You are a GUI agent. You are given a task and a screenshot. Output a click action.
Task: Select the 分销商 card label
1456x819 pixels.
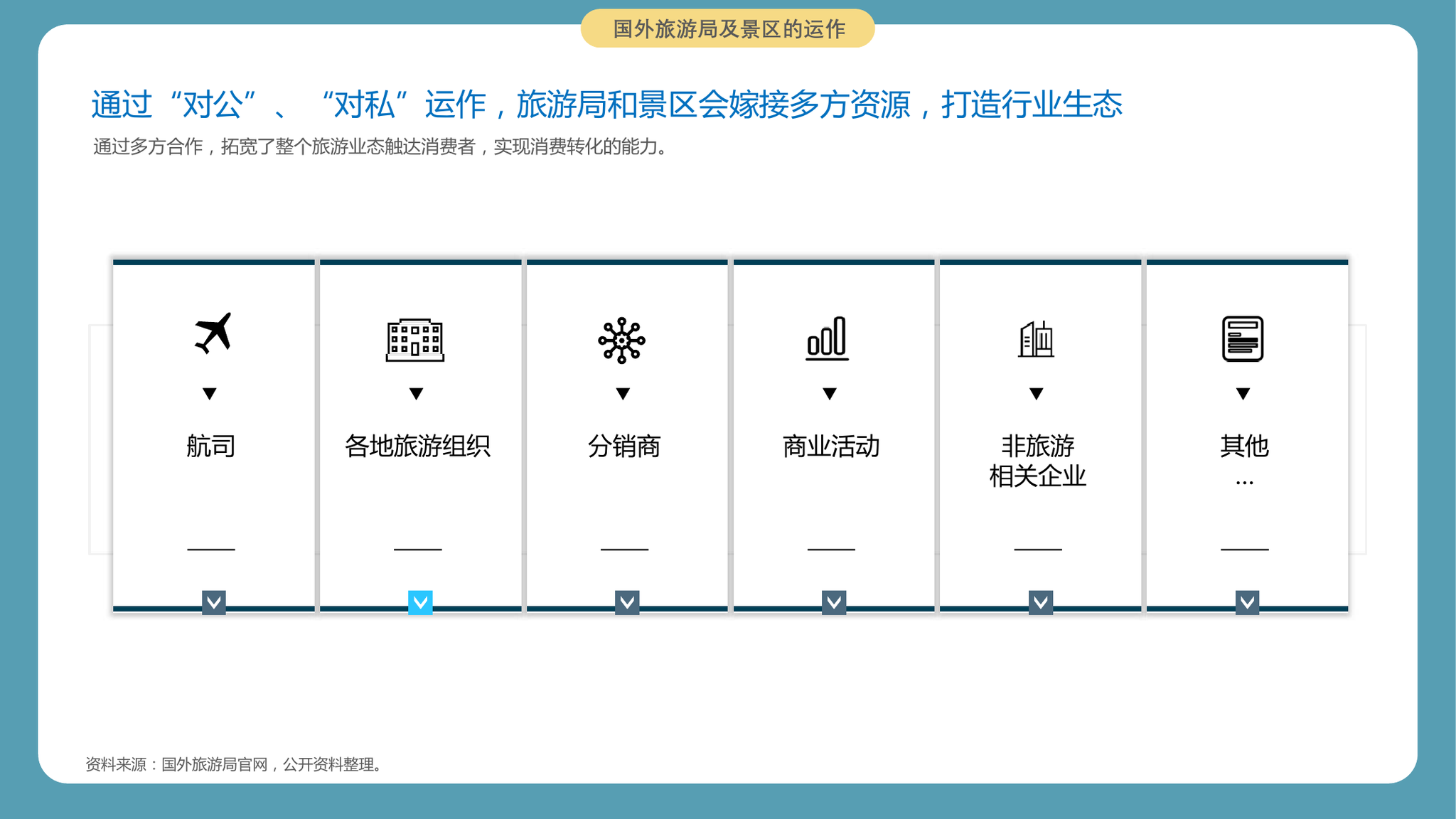point(624,446)
